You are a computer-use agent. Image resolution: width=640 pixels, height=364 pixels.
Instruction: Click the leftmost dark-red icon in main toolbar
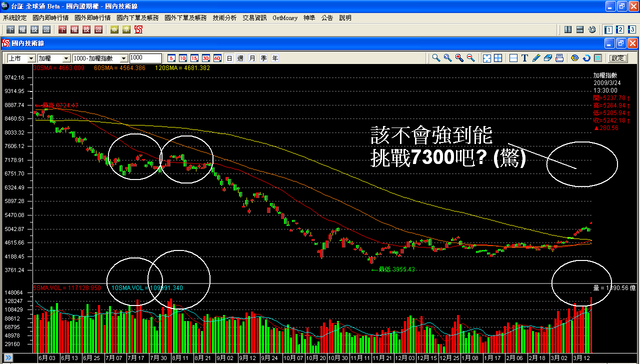pyautogui.click(x=62, y=30)
